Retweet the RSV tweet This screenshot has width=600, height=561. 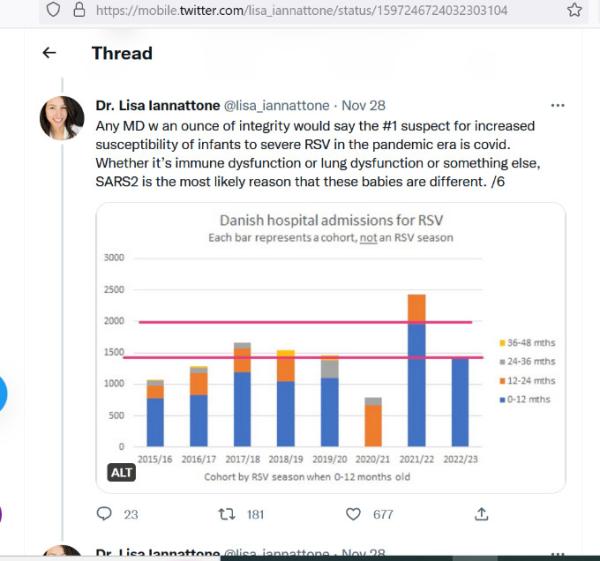[227, 514]
